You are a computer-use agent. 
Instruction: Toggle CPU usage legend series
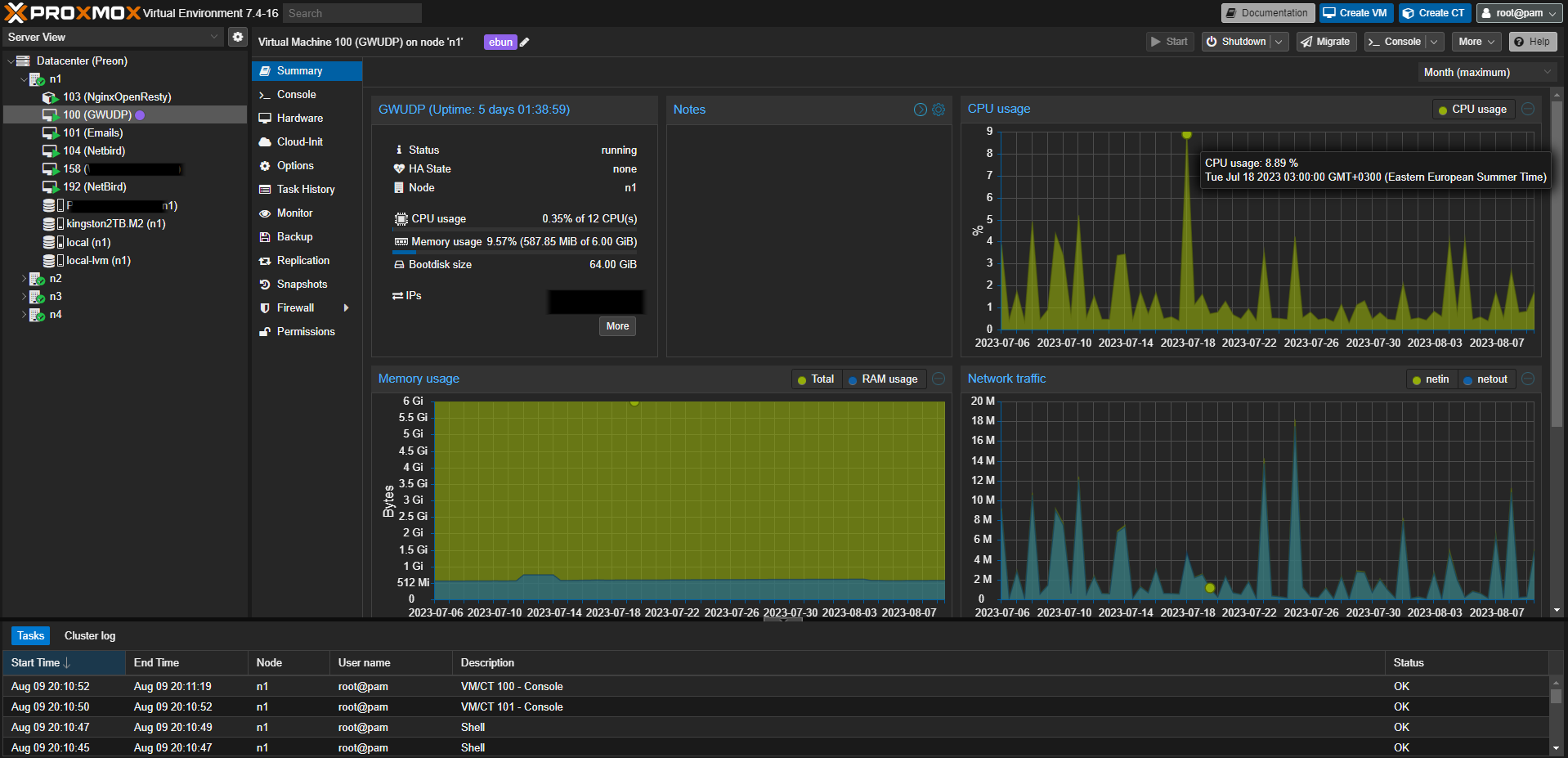[x=1473, y=110]
